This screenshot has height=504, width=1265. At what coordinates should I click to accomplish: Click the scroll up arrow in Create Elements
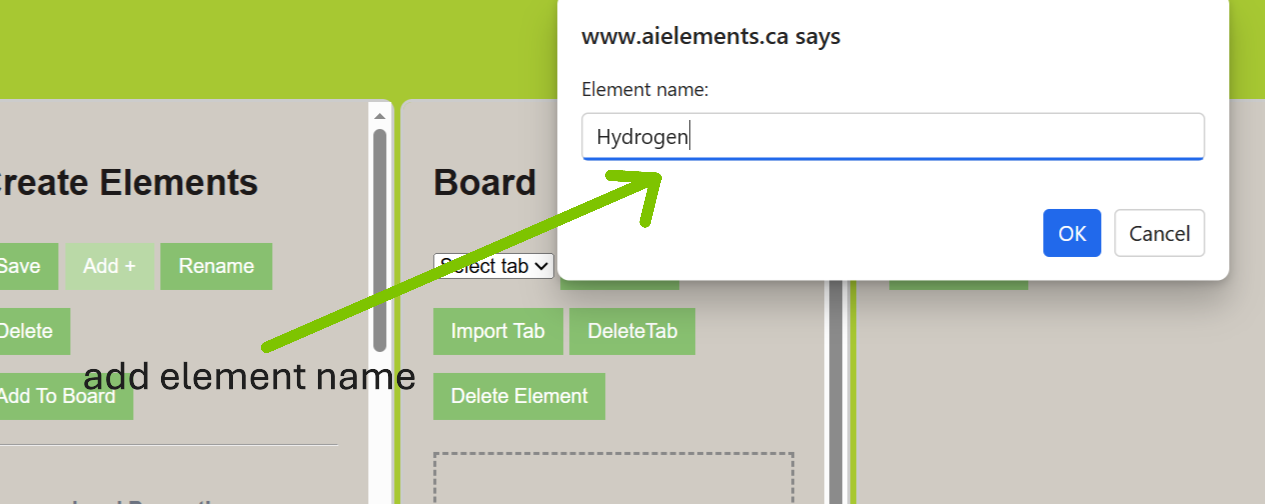tap(380, 116)
